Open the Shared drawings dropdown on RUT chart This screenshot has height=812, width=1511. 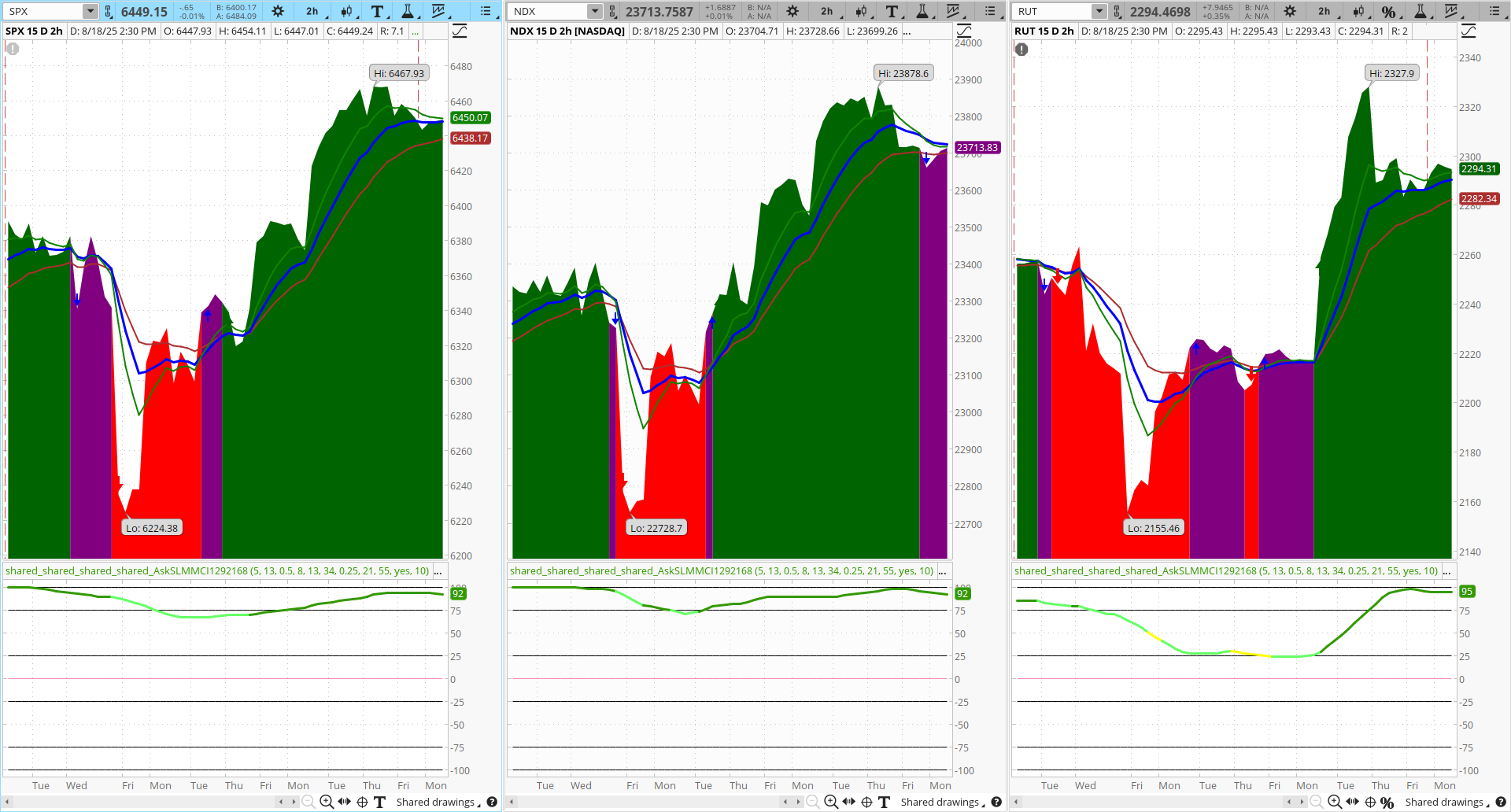(1445, 802)
